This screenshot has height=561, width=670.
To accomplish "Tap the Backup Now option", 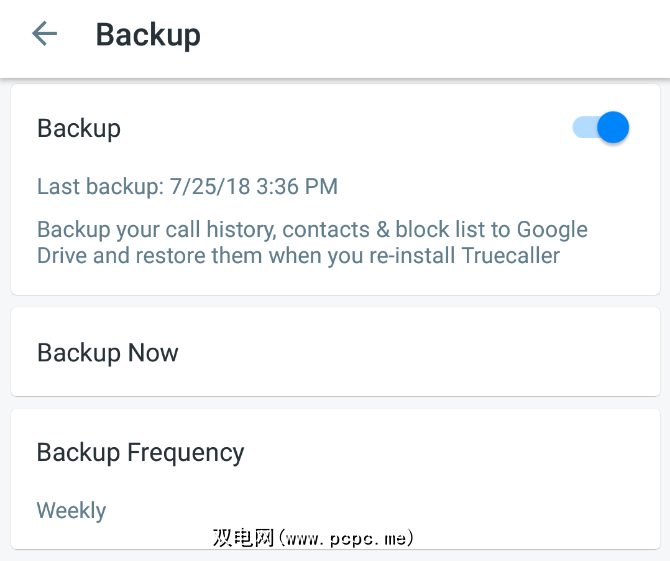I will (x=108, y=353).
